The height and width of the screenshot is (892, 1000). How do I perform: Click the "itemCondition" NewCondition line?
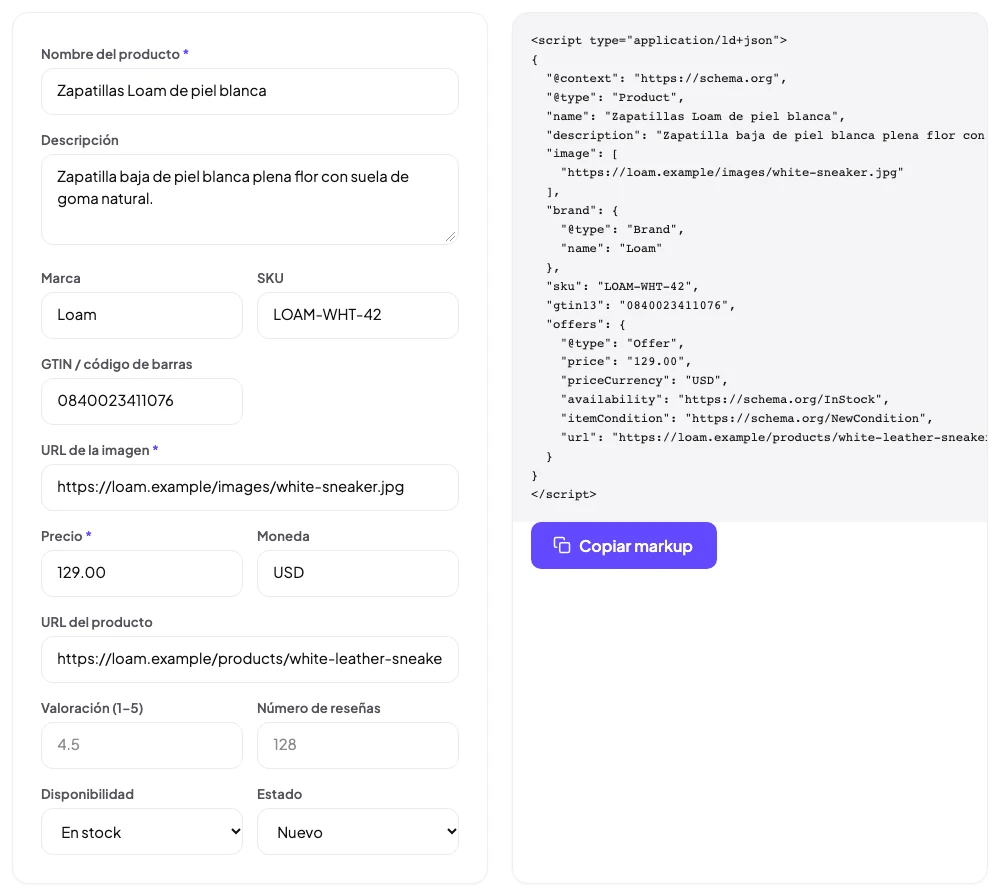pyautogui.click(x=747, y=418)
